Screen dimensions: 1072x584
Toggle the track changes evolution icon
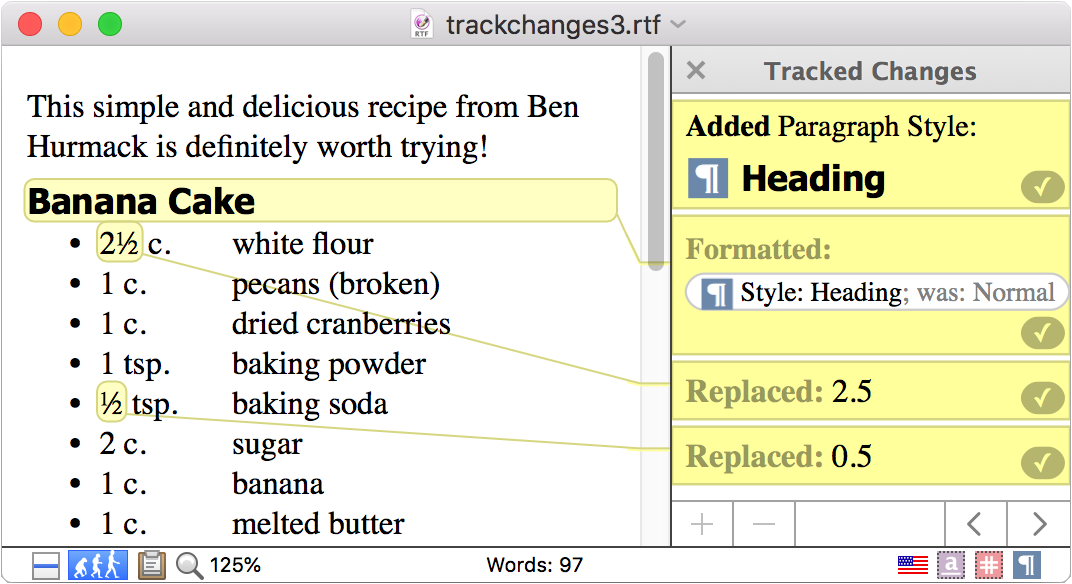[97, 566]
